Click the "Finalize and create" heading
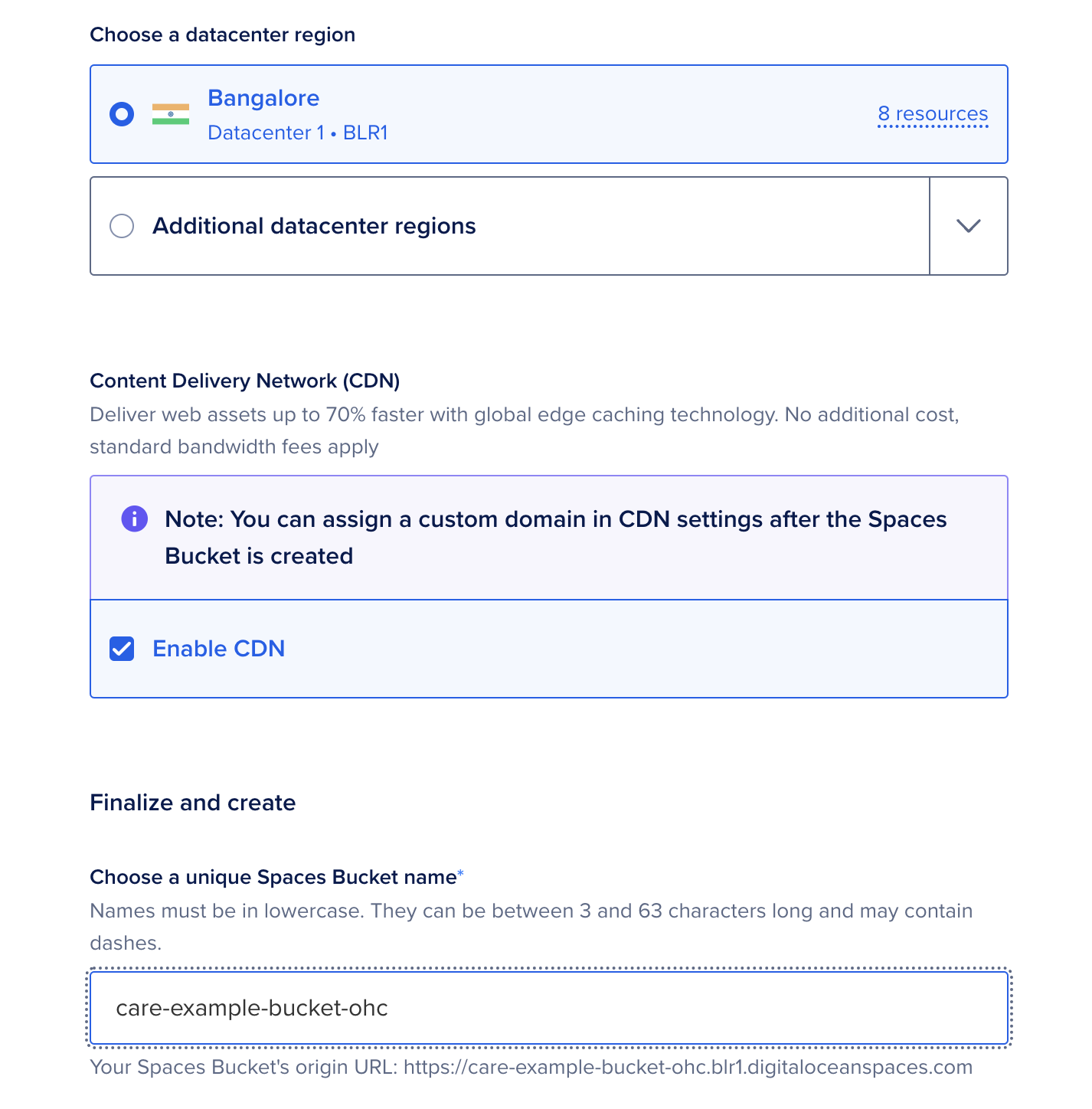 [193, 803]
